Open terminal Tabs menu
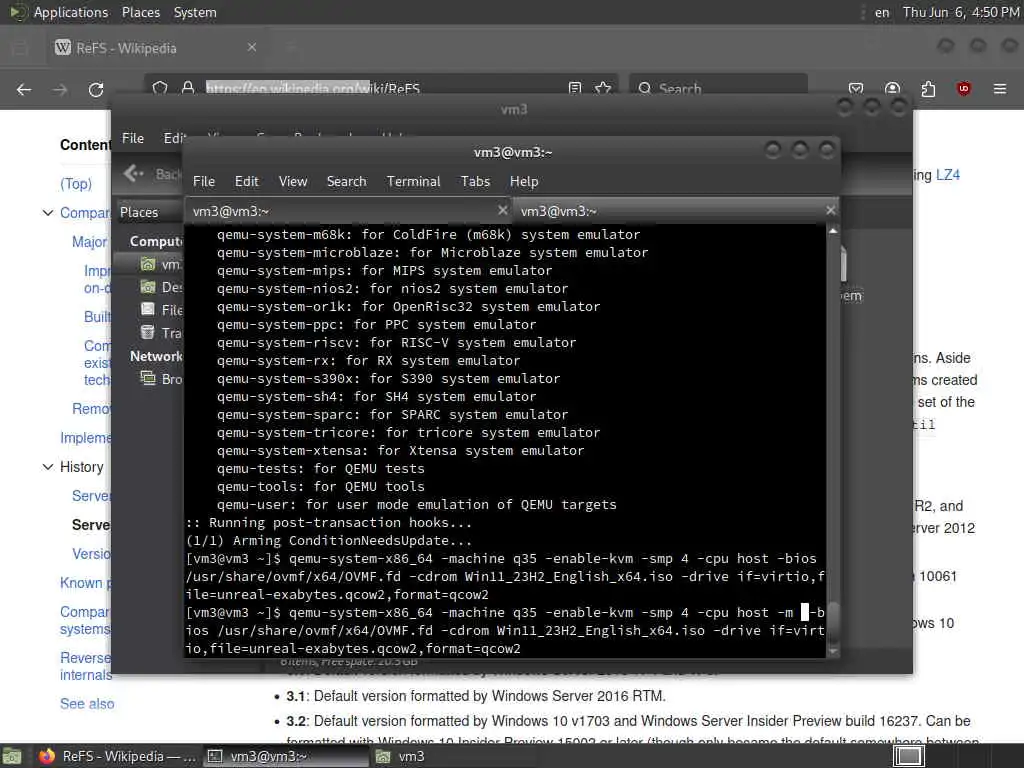The width and height of the screenshot is (1024, 768). tap(475, 182)
